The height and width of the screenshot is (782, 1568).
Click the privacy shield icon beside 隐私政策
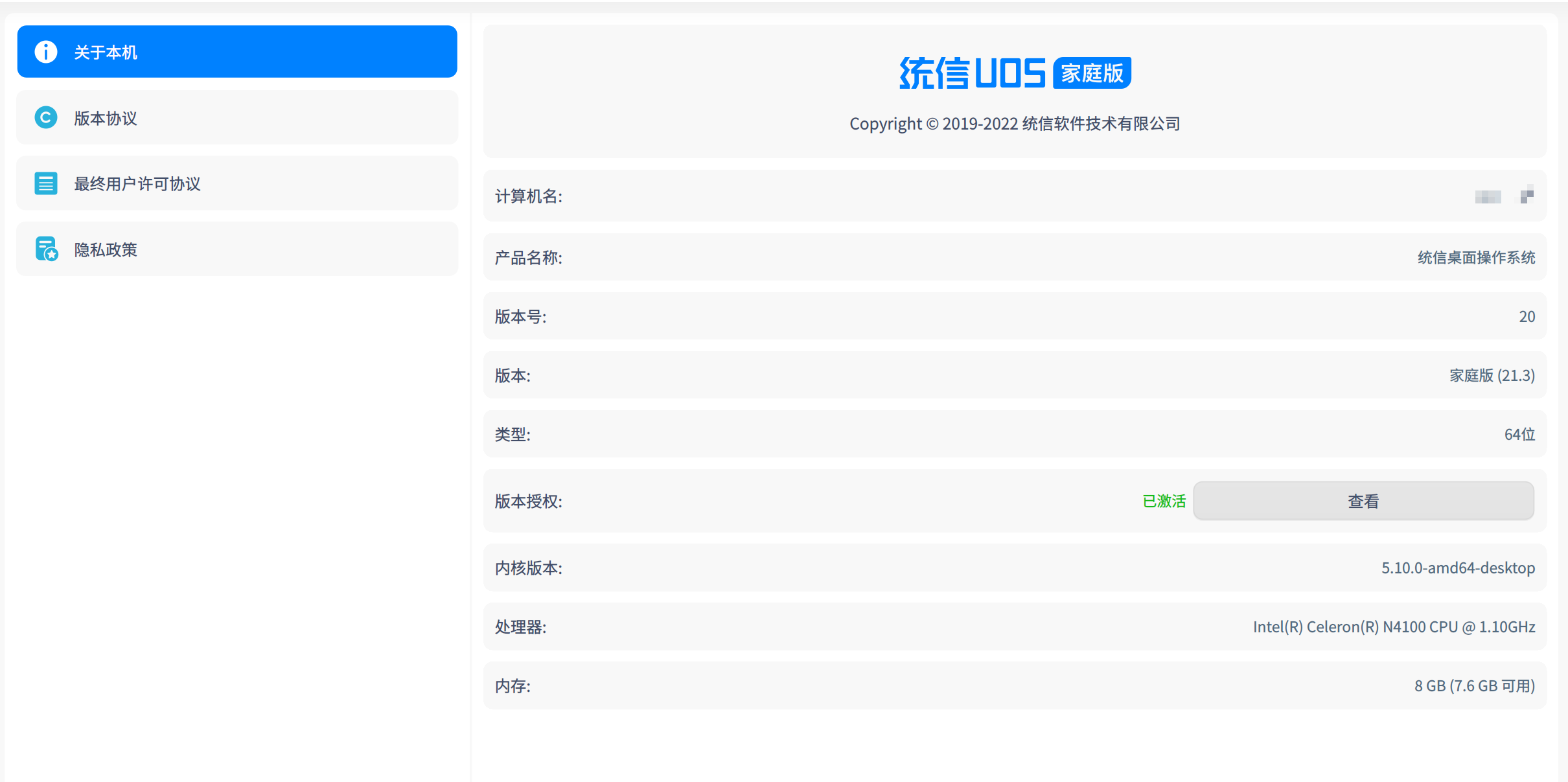[46, 249]
